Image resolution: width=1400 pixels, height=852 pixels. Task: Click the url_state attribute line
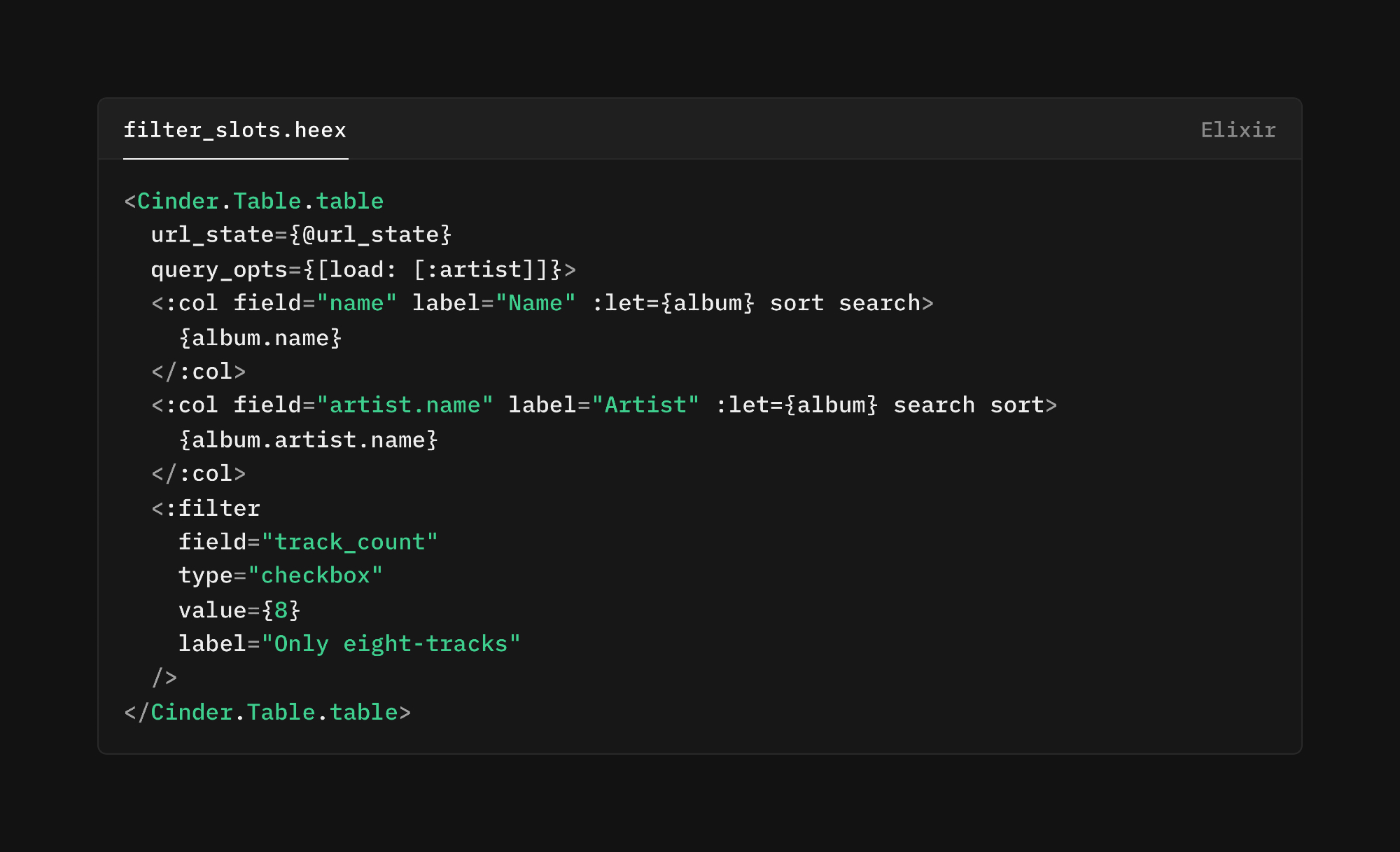click(x=301, y=235)
